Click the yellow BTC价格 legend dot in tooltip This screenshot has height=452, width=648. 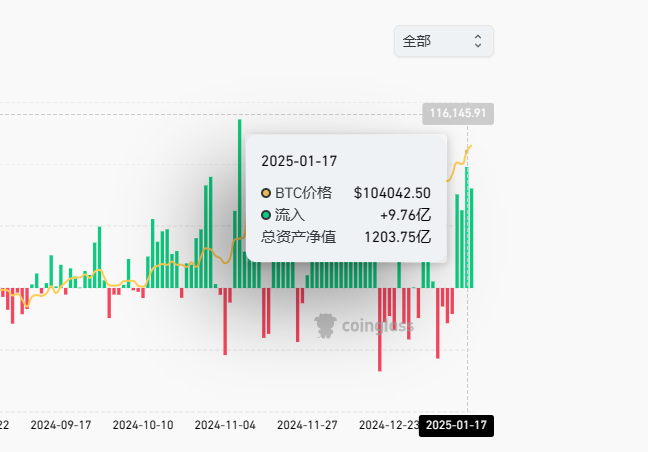click(266, 193)
